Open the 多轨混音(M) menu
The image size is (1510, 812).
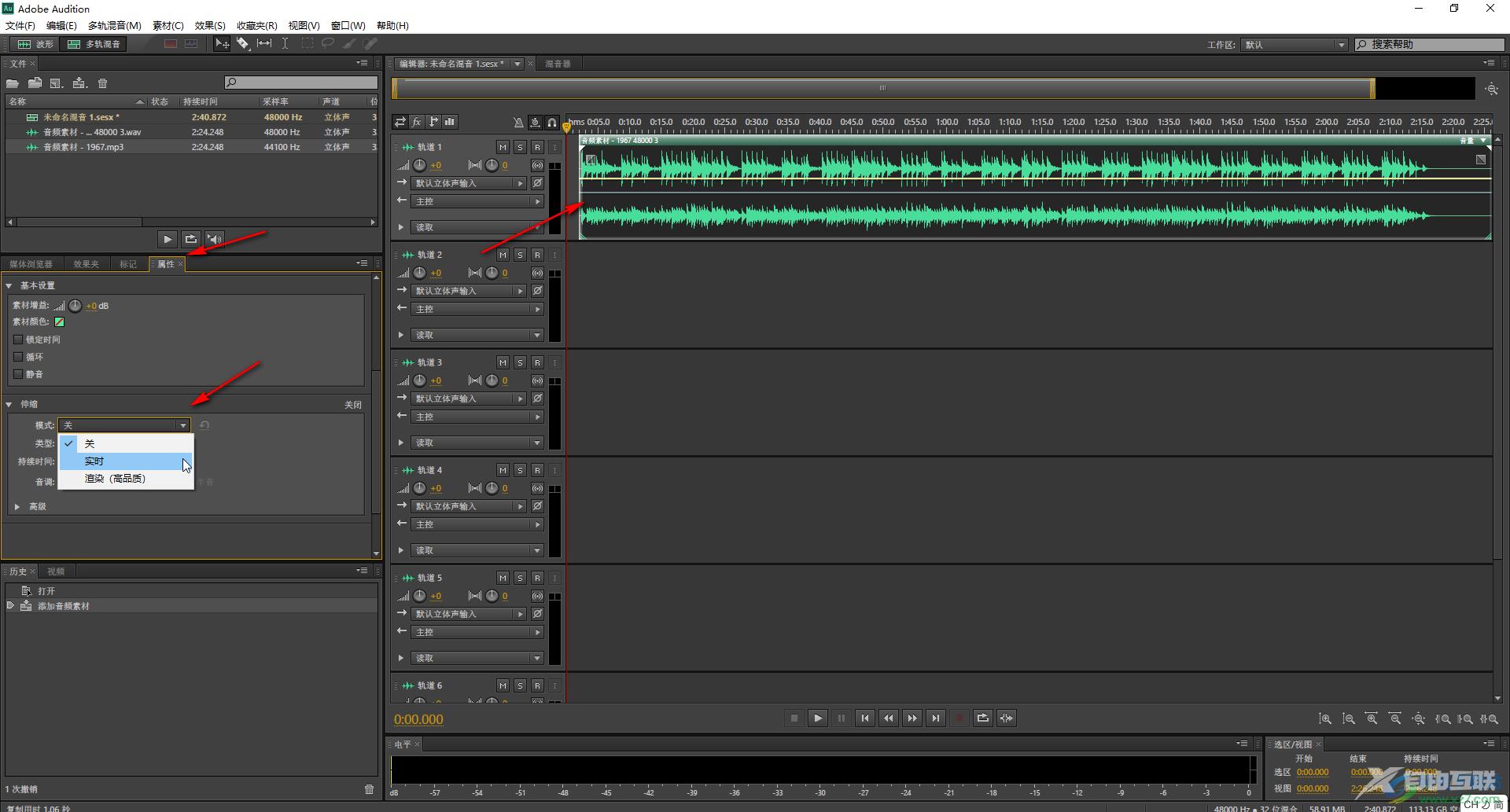pos(115,26)
